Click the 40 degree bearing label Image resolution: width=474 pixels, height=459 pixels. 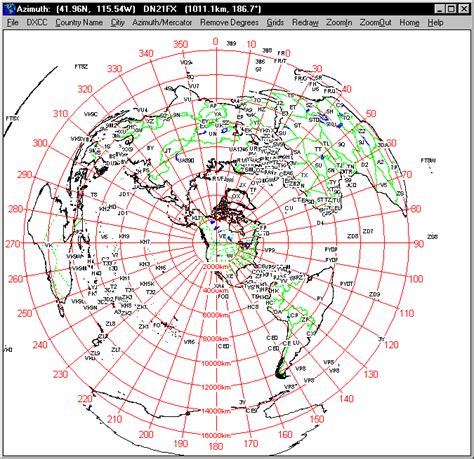pyautogui.click(x=346, y=89)
